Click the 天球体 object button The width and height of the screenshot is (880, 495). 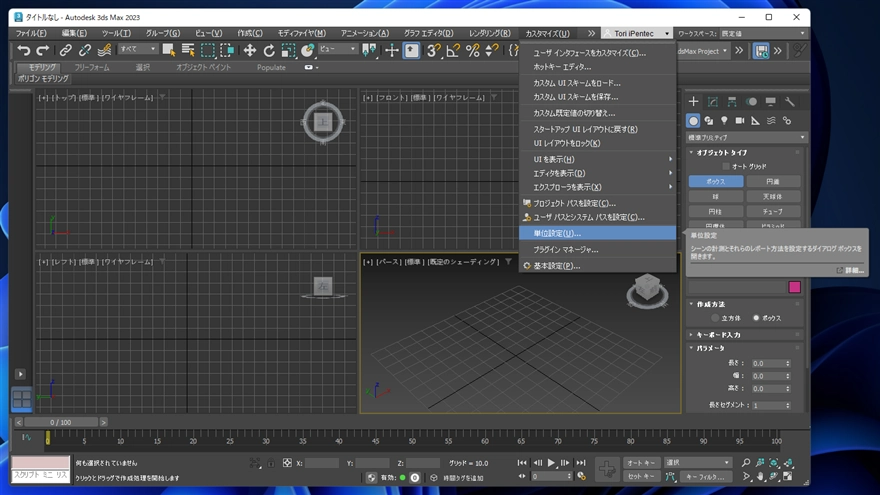(x=773, y=196)
